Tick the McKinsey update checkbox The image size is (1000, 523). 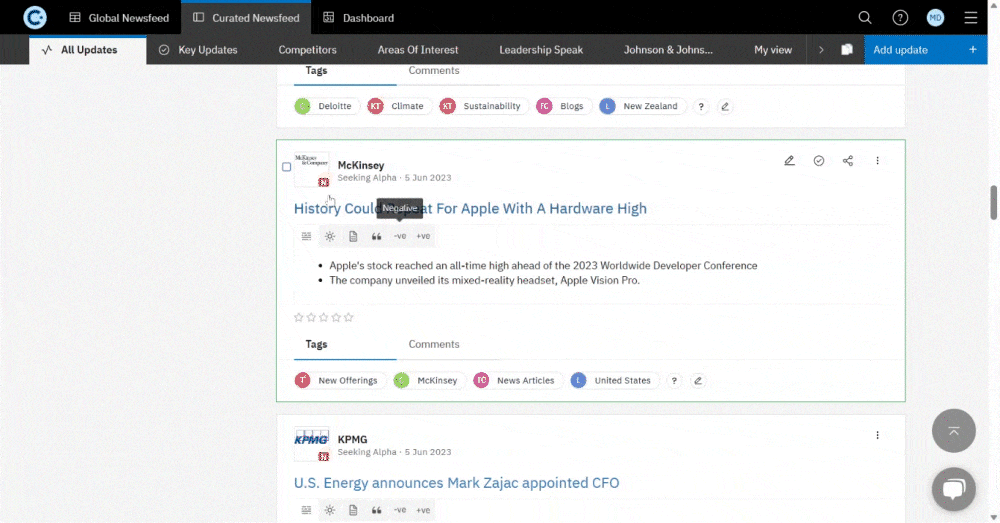tap(286, 167)
